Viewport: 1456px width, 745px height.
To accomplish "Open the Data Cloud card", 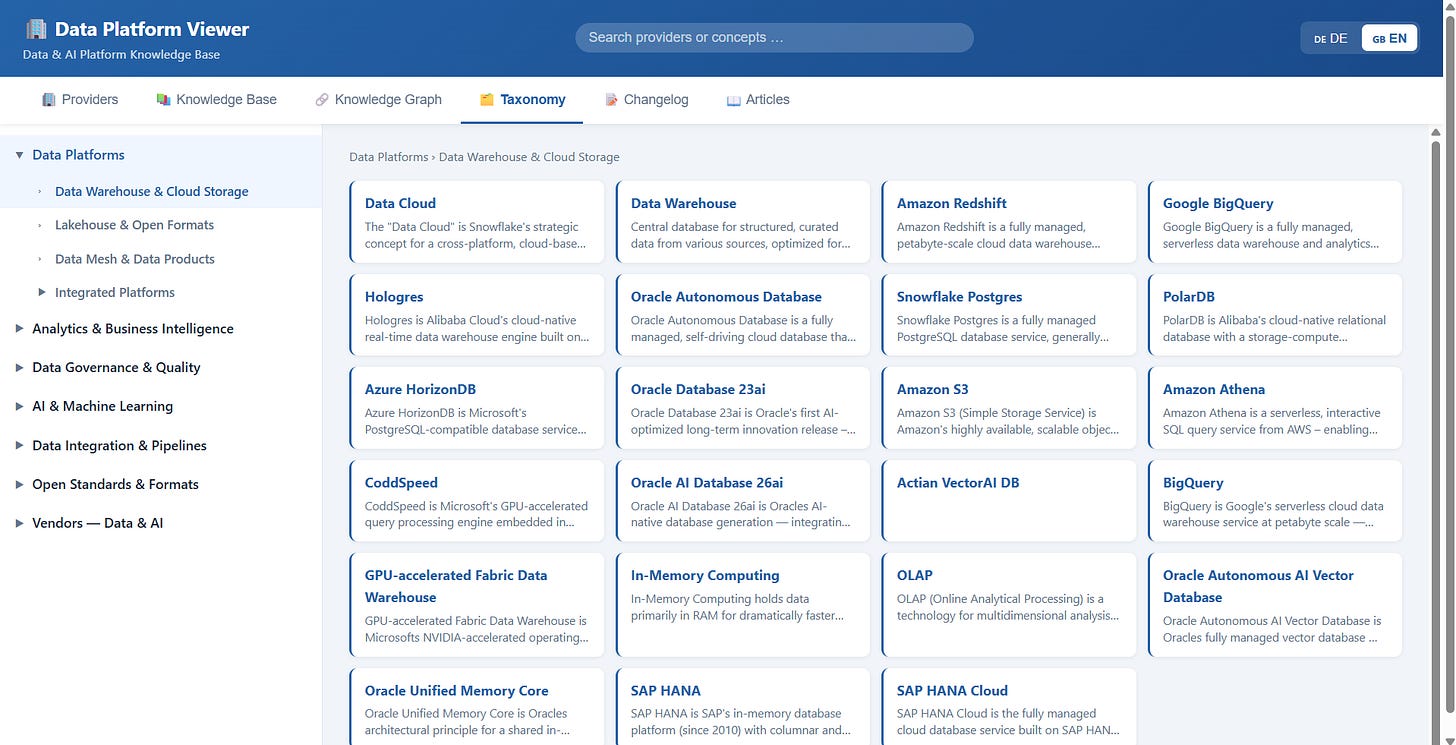I will click(x=477, y=222).
